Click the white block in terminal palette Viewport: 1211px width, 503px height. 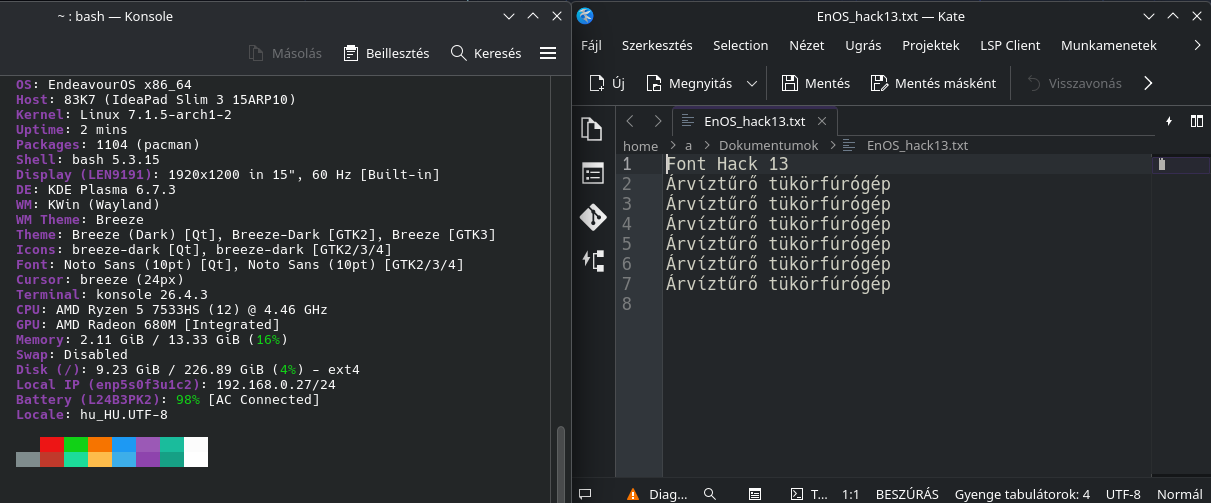(x=196, y=452)
